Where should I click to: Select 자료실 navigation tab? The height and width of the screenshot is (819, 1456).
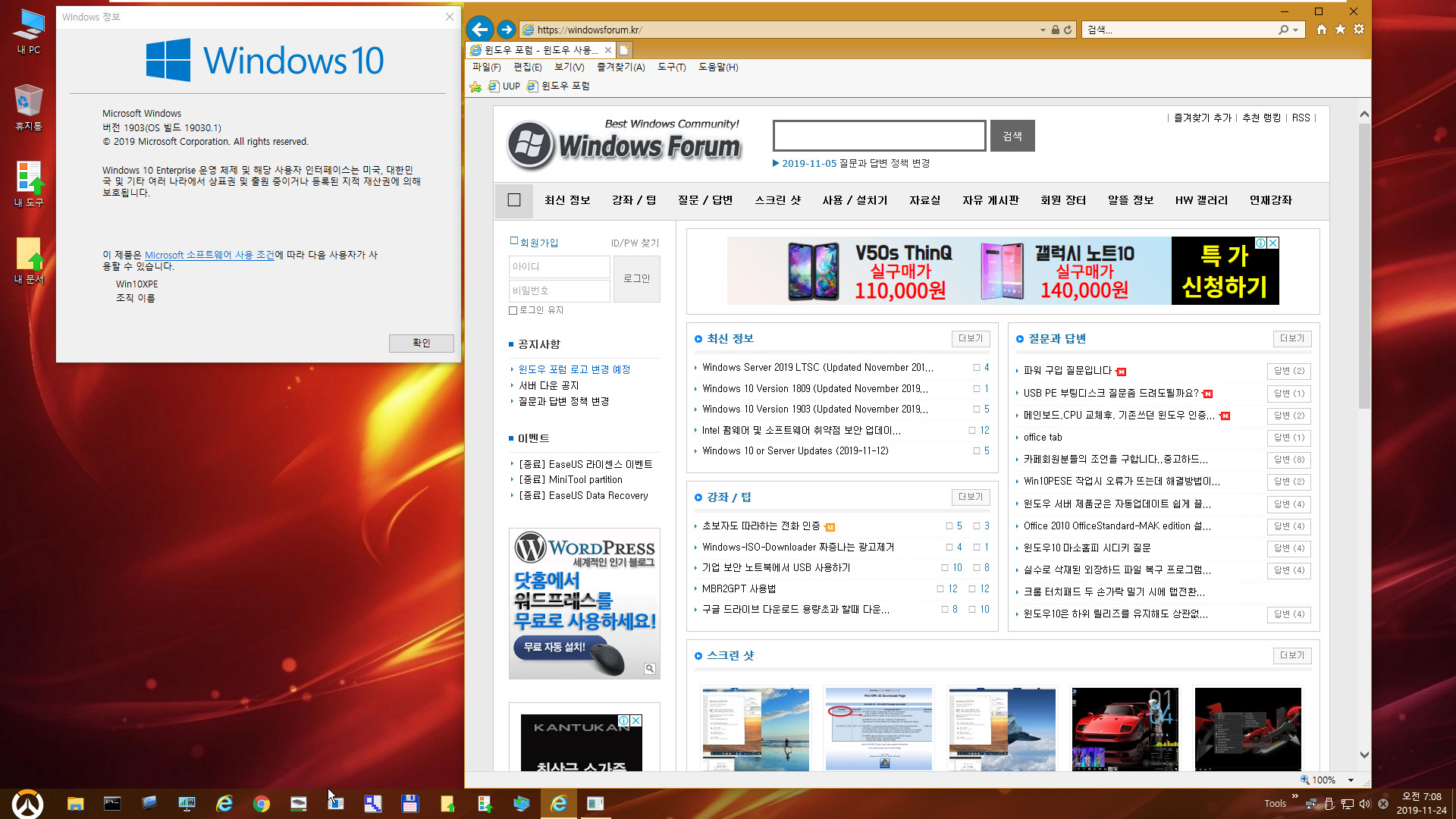coord(924,200)
